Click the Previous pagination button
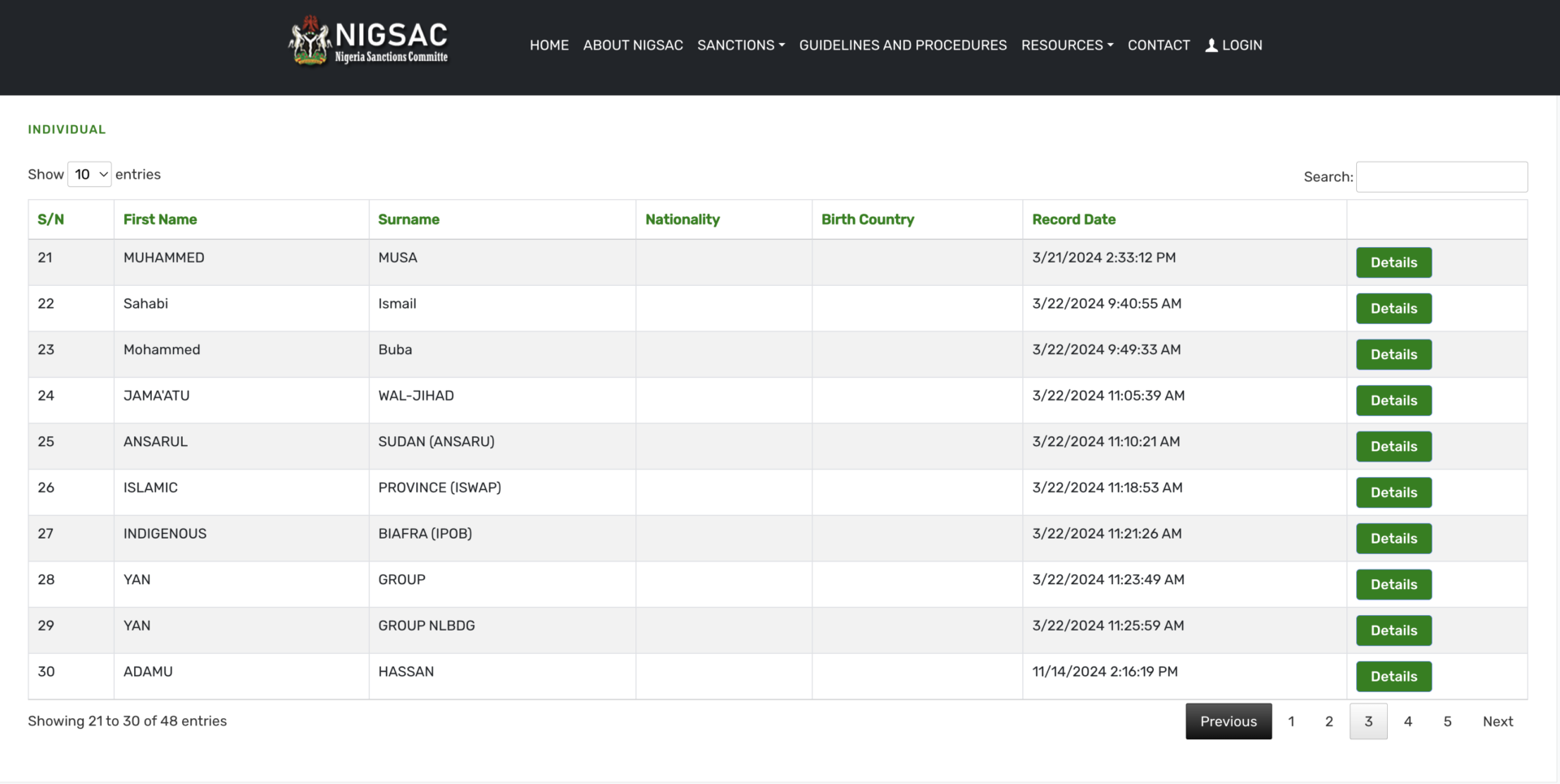Viewport: 1560px width, 784px height. point(1228,721)
